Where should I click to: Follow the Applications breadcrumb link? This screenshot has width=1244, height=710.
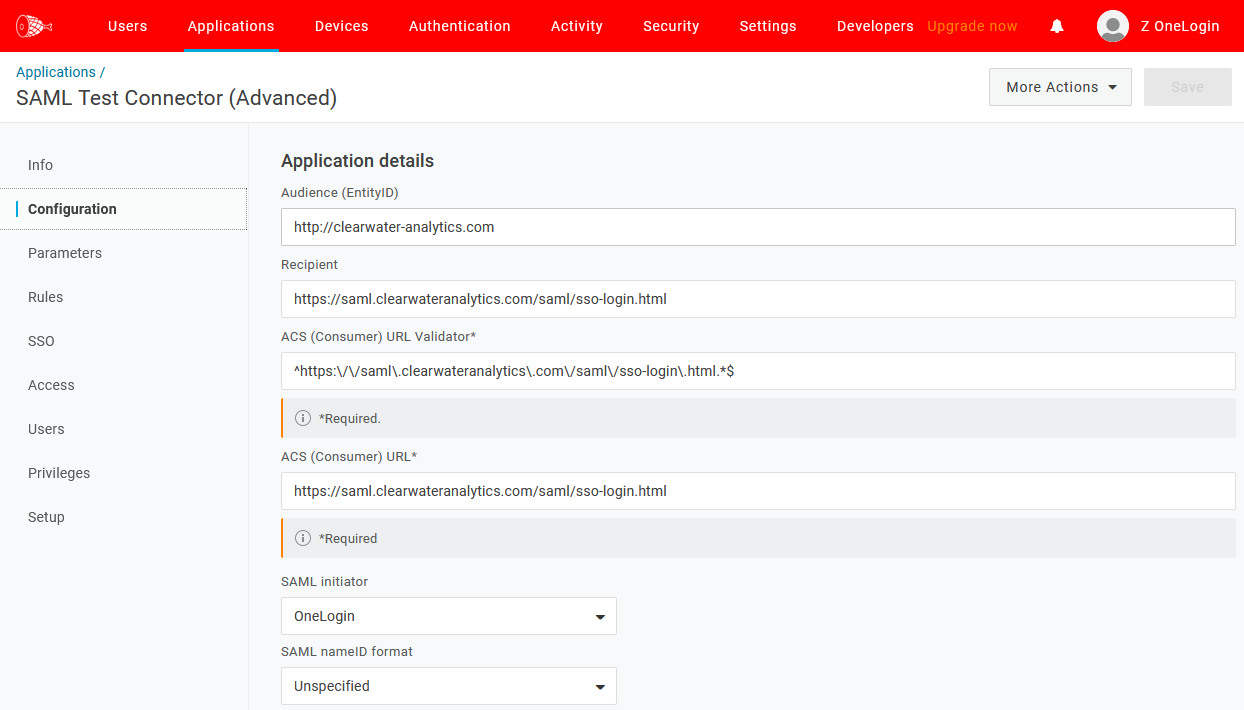click(56, 72)
